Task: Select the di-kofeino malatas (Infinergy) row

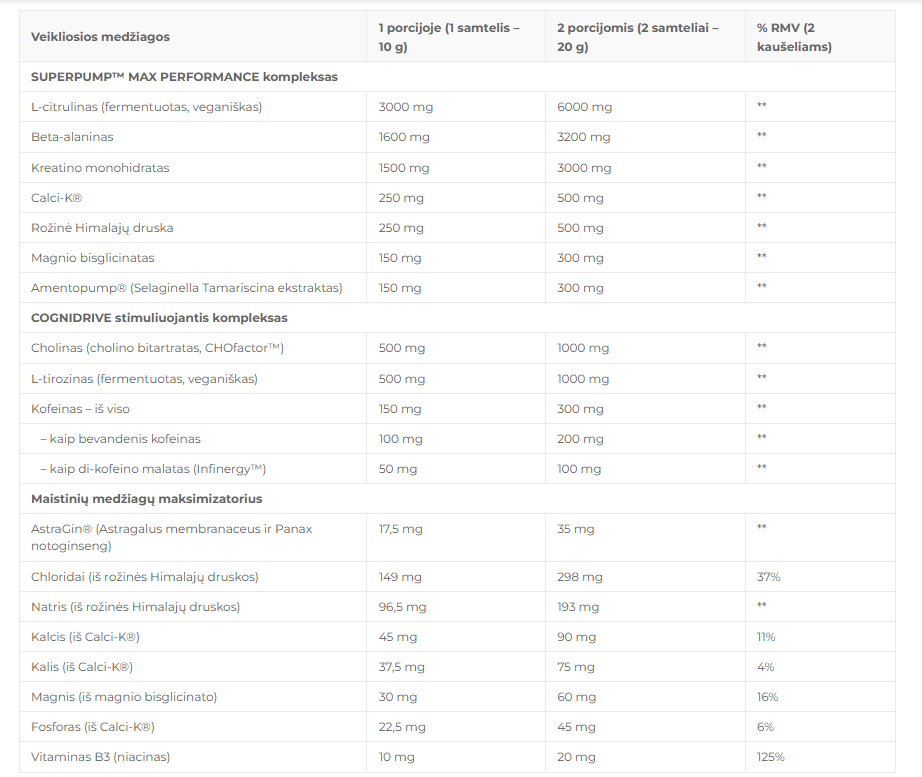Action: click(152, 468)
